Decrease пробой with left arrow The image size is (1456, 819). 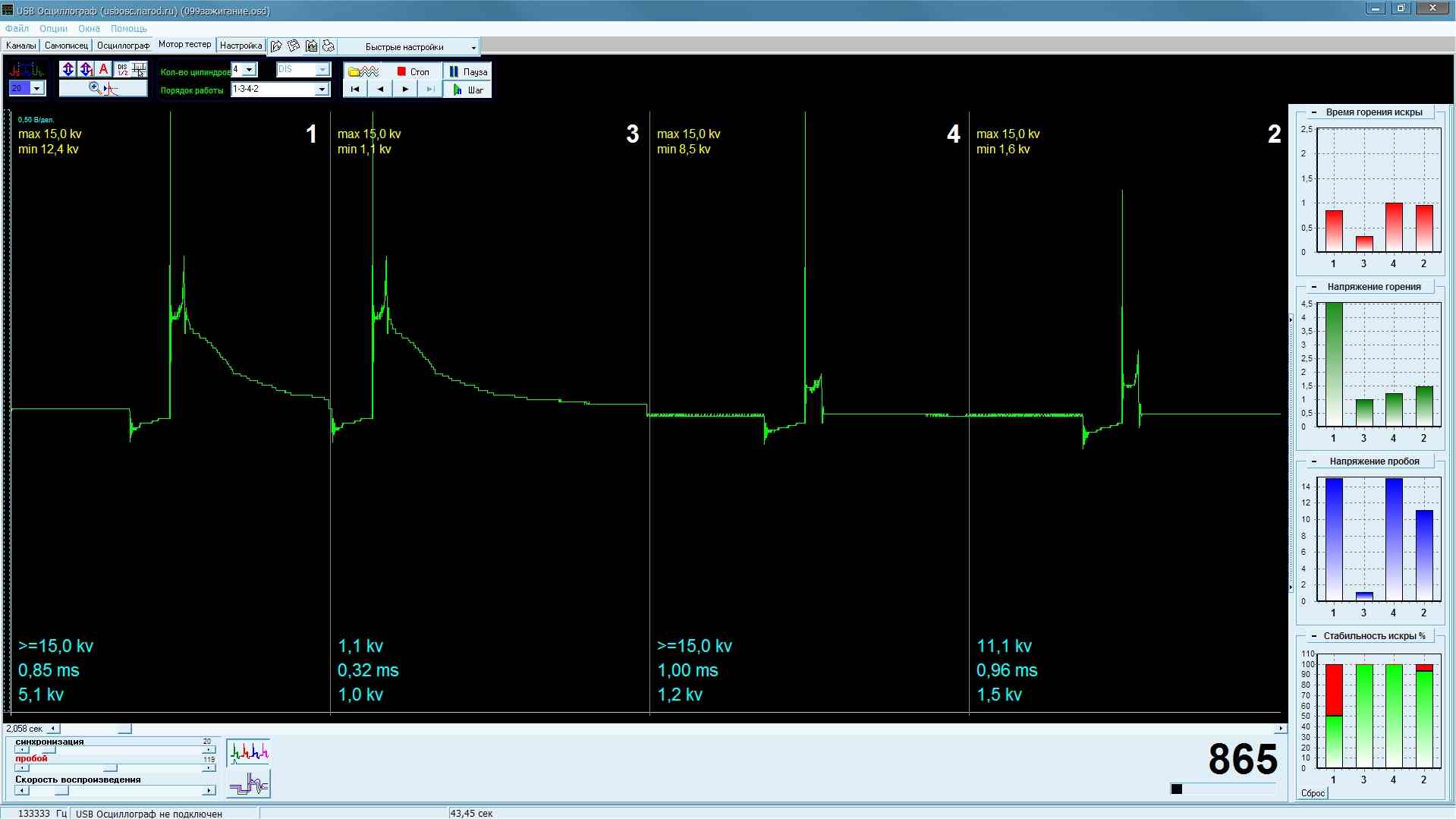(x=21, y=768)
